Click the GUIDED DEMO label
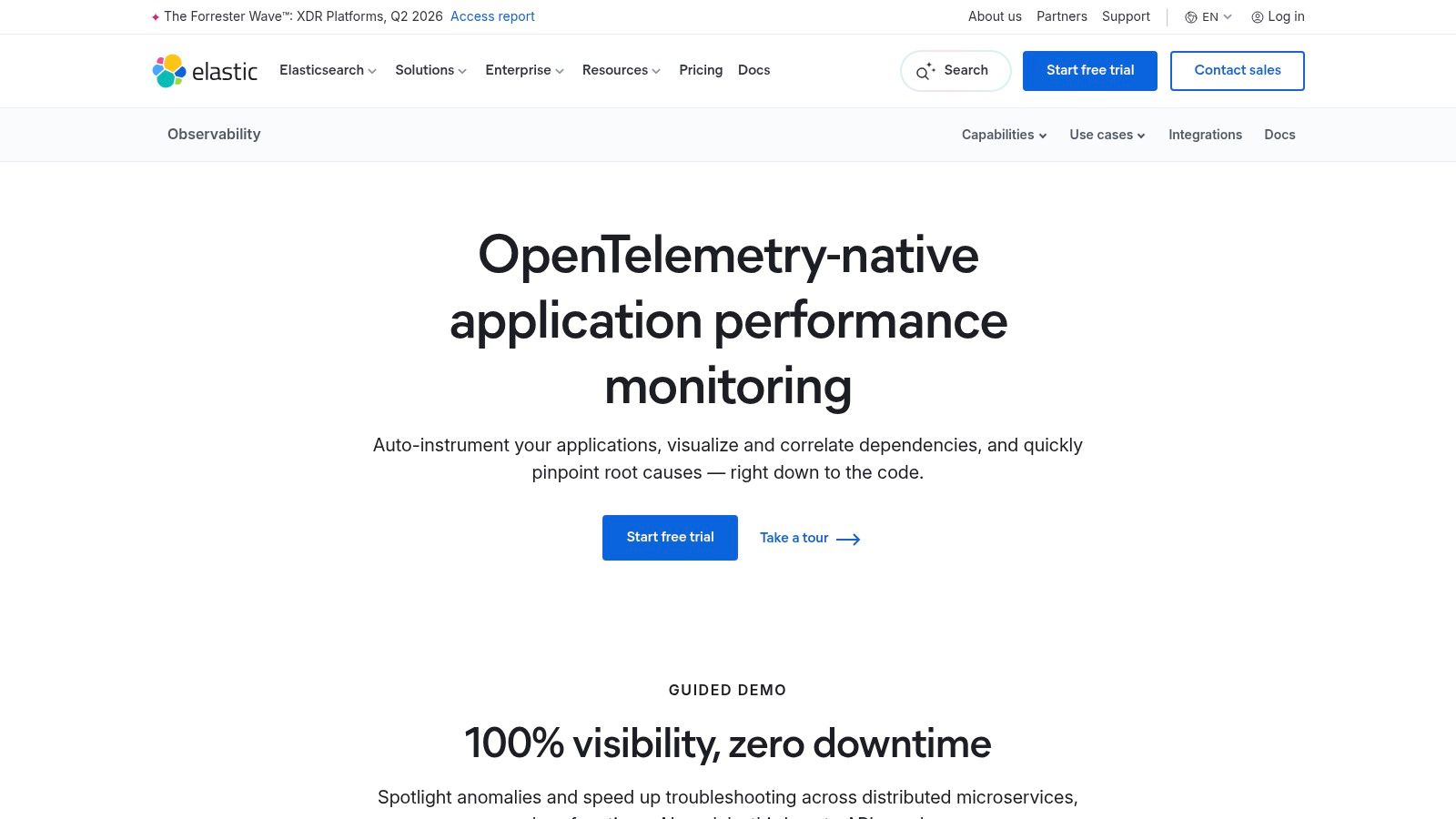This screenshot has height=819, width=1456. [x=728, y=690]
